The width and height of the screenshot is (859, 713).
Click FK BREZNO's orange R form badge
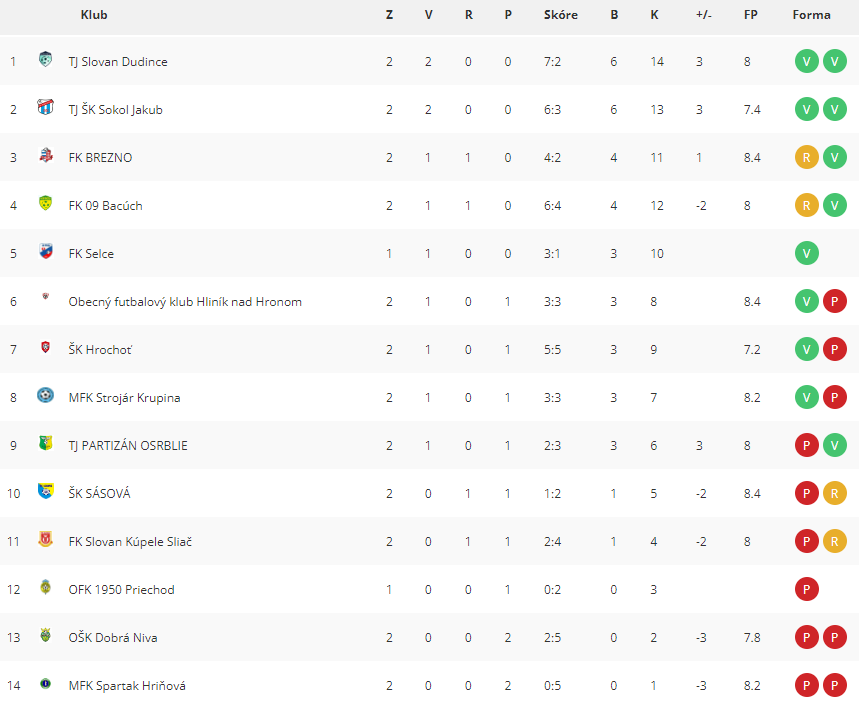(806, 158)
